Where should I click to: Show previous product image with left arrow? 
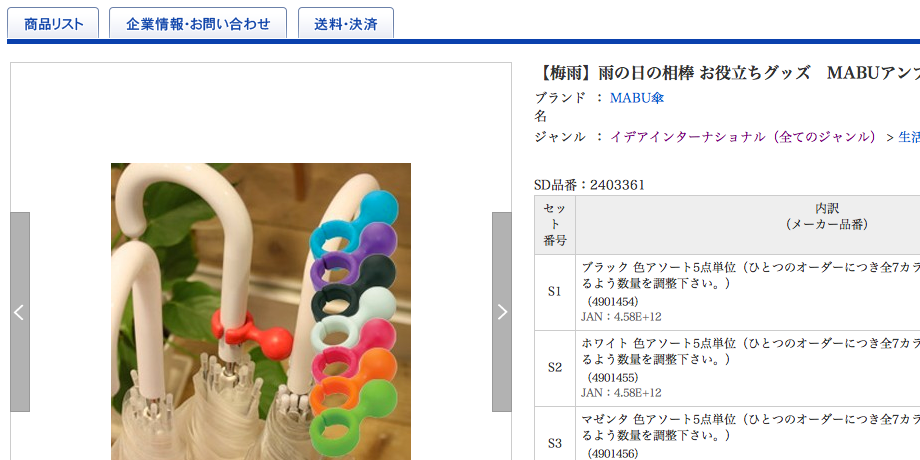pyautogui.click(x=20, y=312)
